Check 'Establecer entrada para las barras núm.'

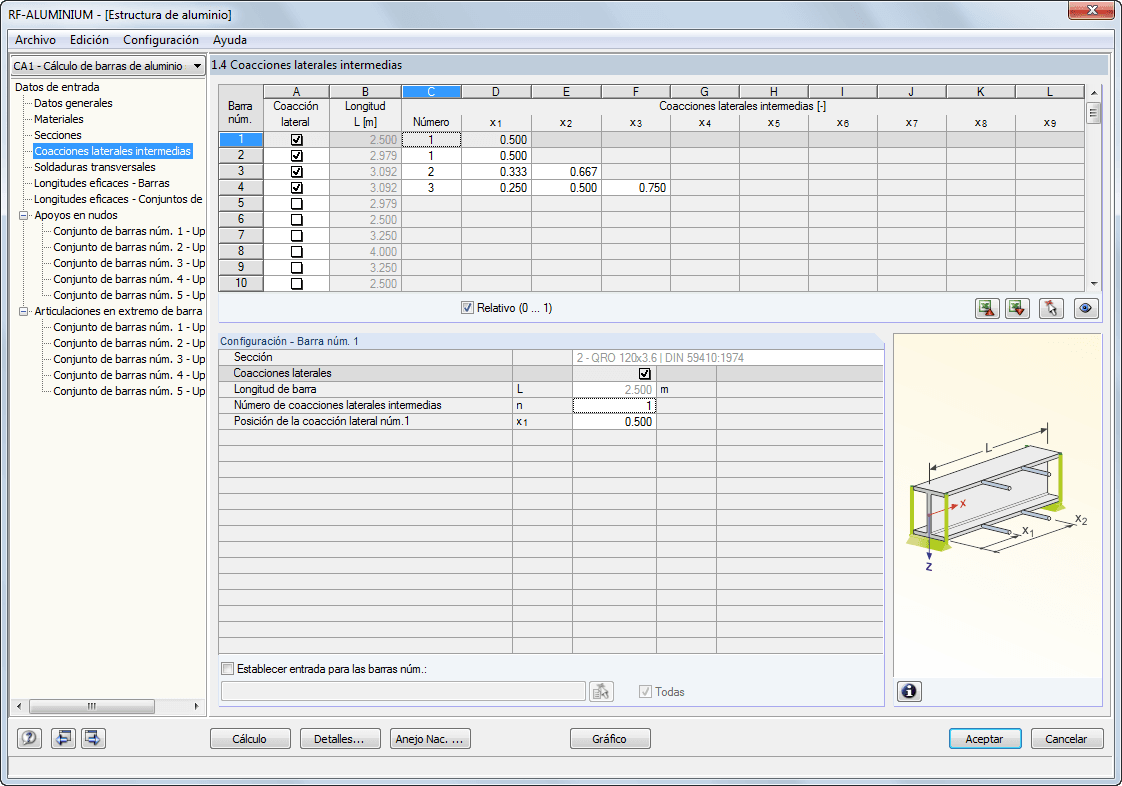coord(228,669)
